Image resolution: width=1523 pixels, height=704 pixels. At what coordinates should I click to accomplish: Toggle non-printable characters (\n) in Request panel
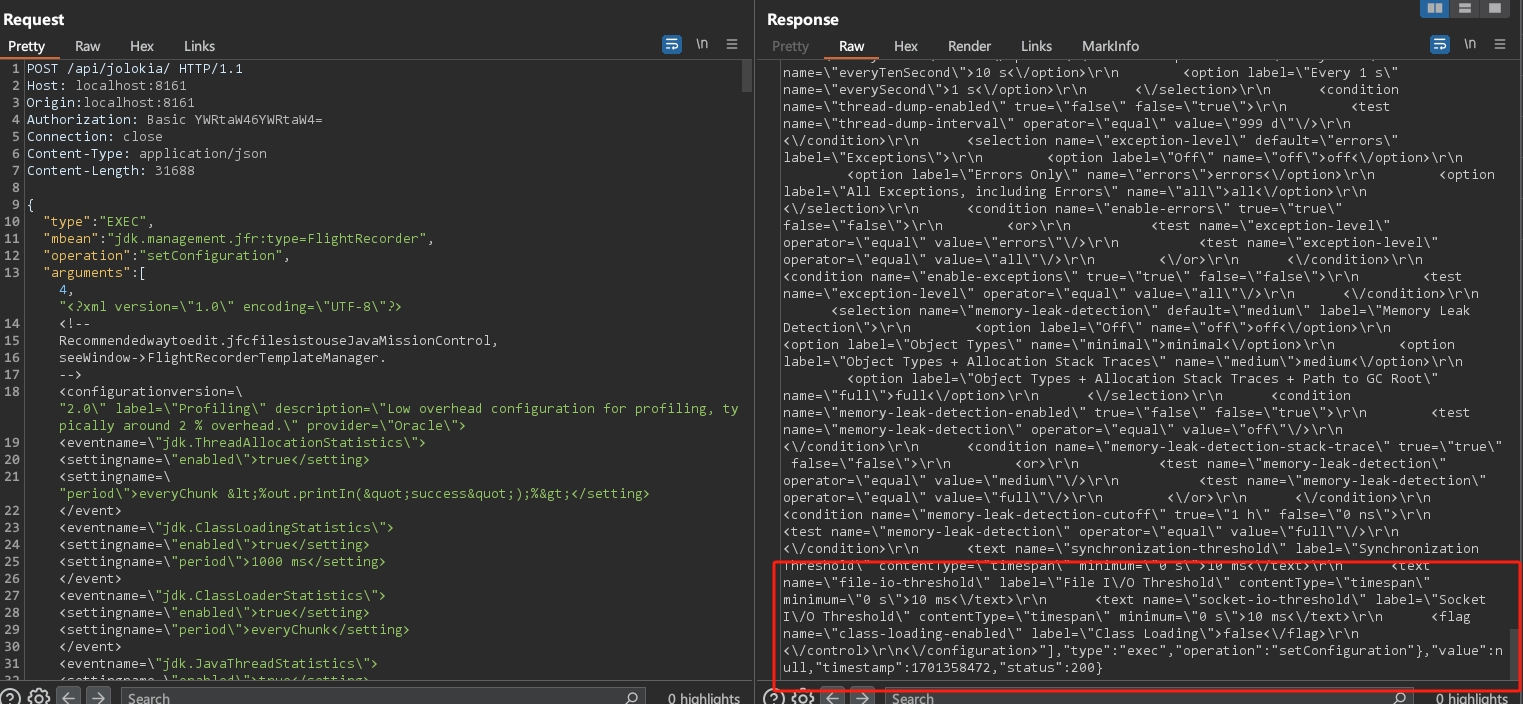click(x=703, y=45)
